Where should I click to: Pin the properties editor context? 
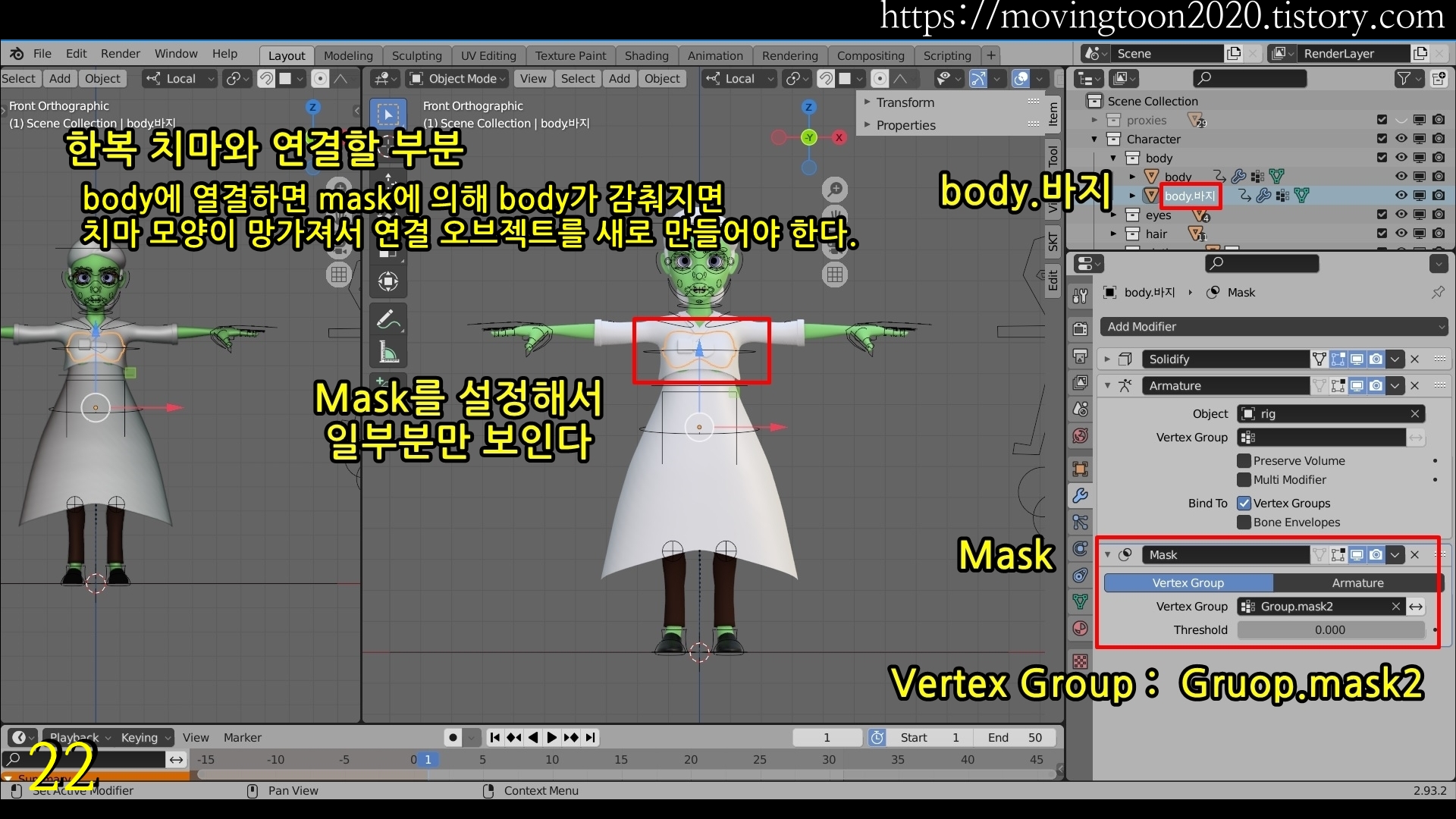(1438, 292)
